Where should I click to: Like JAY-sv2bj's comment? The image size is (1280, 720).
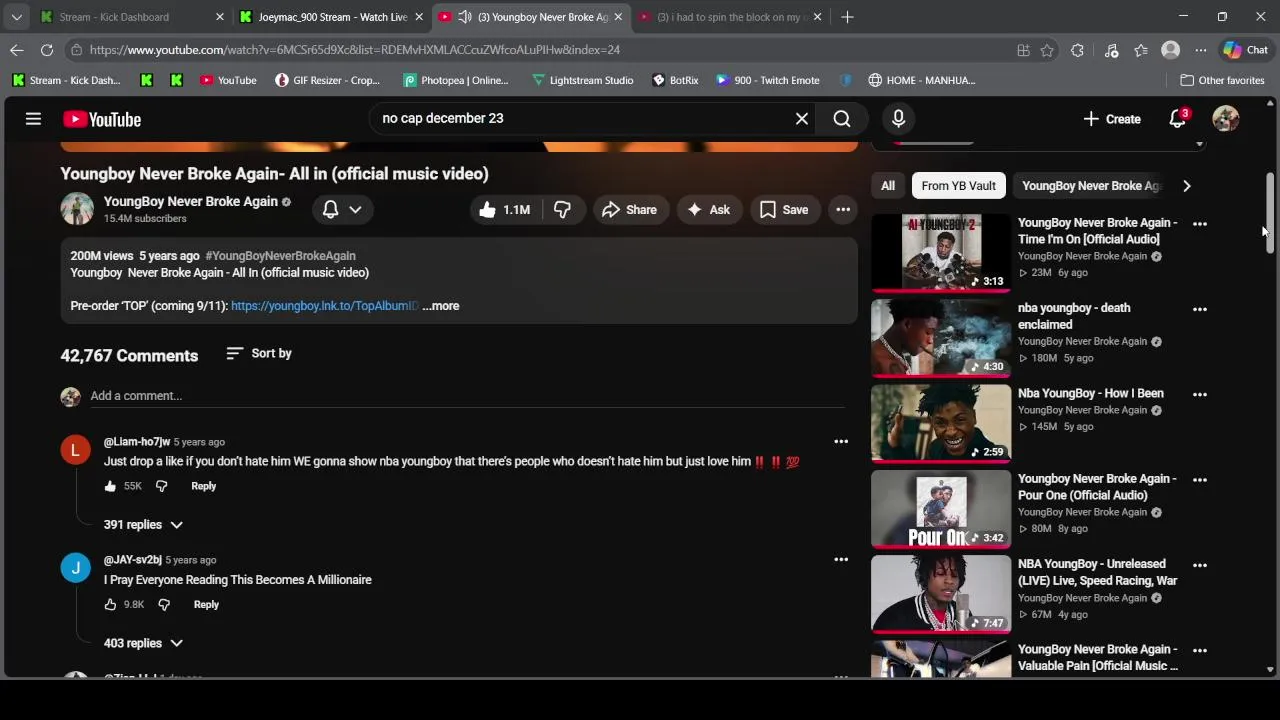point(110,605)
